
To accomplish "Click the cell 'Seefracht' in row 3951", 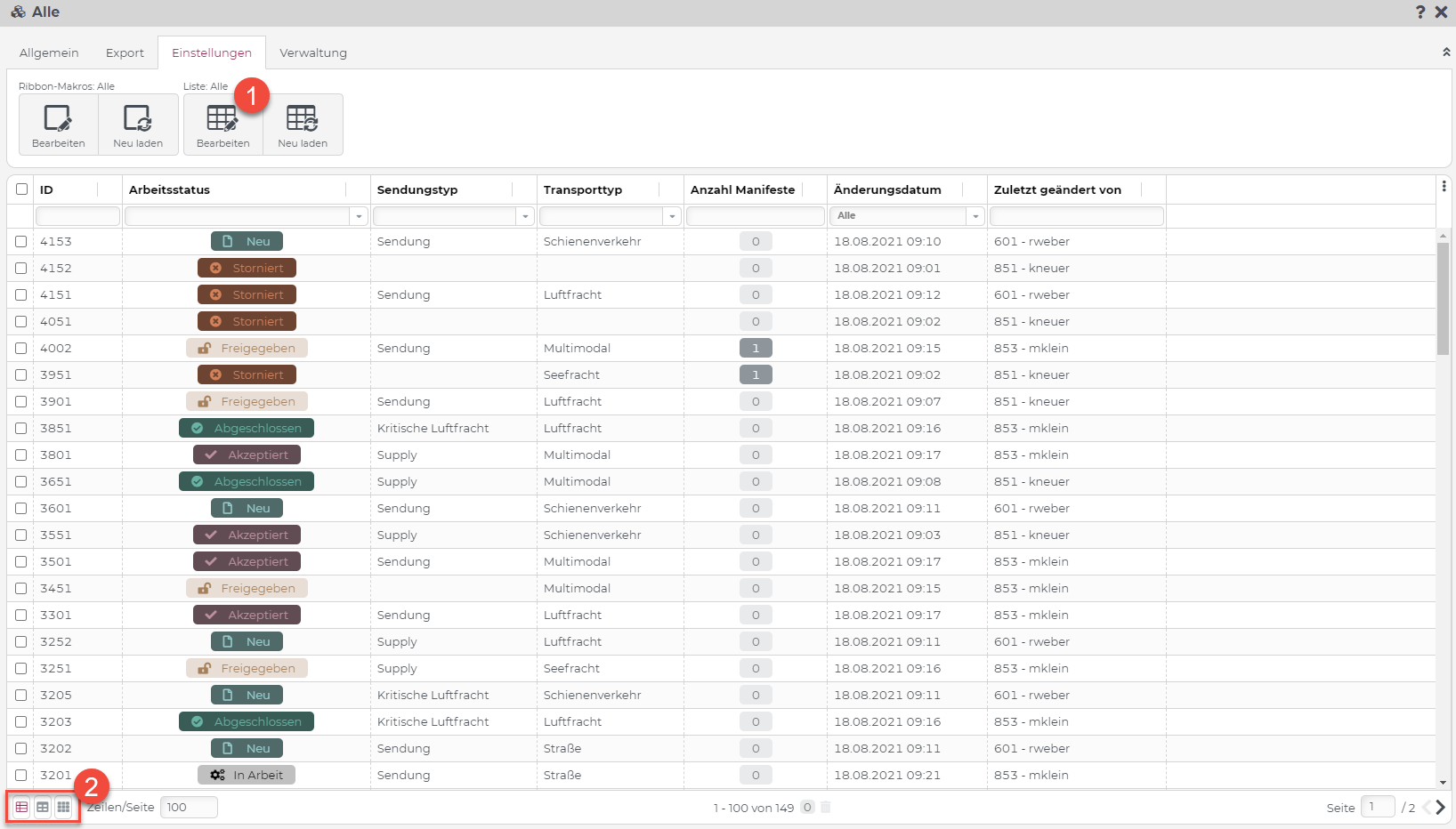I will tap(571, 374).
